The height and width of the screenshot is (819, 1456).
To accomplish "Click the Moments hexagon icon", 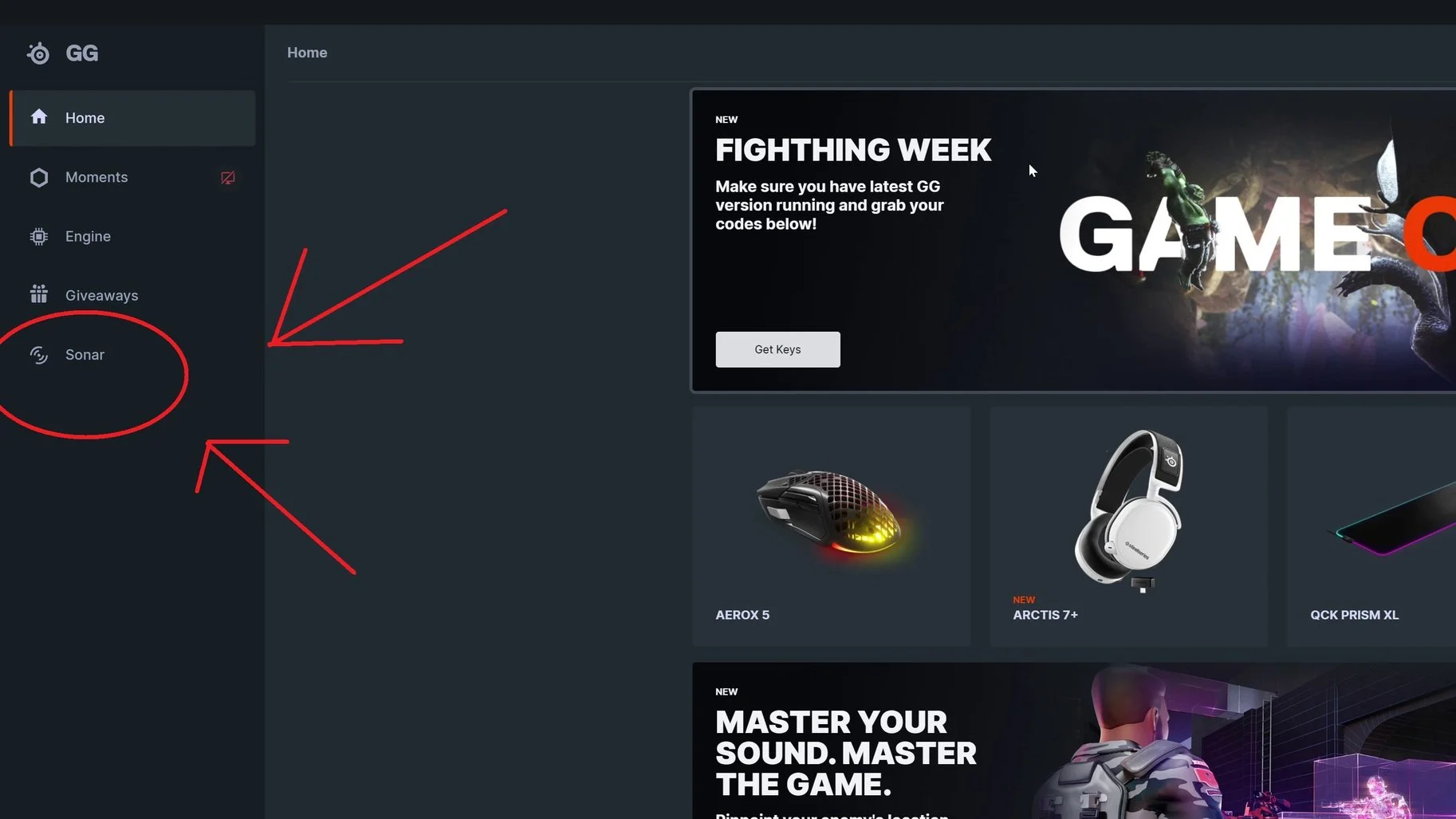I will (x=39, y=177).
